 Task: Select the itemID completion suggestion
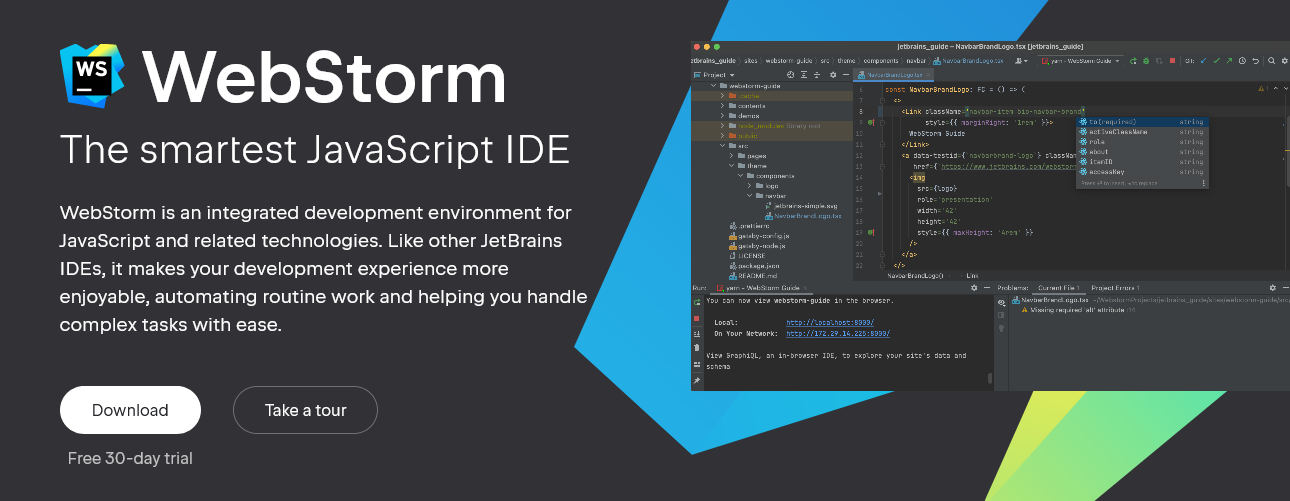click(x=1142, y=161)
